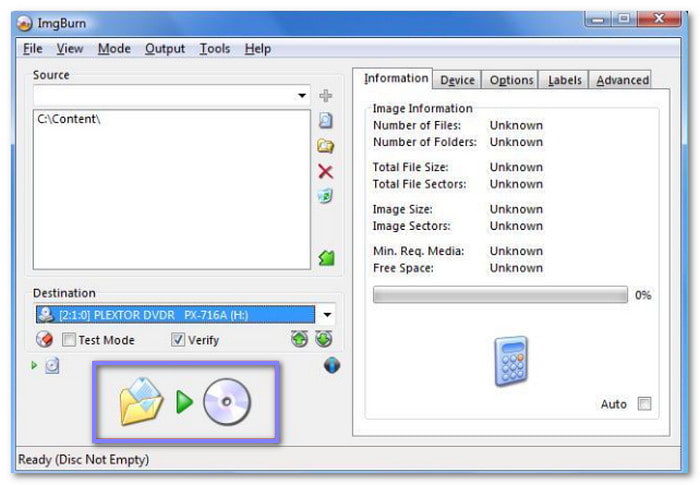The image size is (700, 485).
Task: Enable the Test Mode checkbox
Action: tap(68, 340)
